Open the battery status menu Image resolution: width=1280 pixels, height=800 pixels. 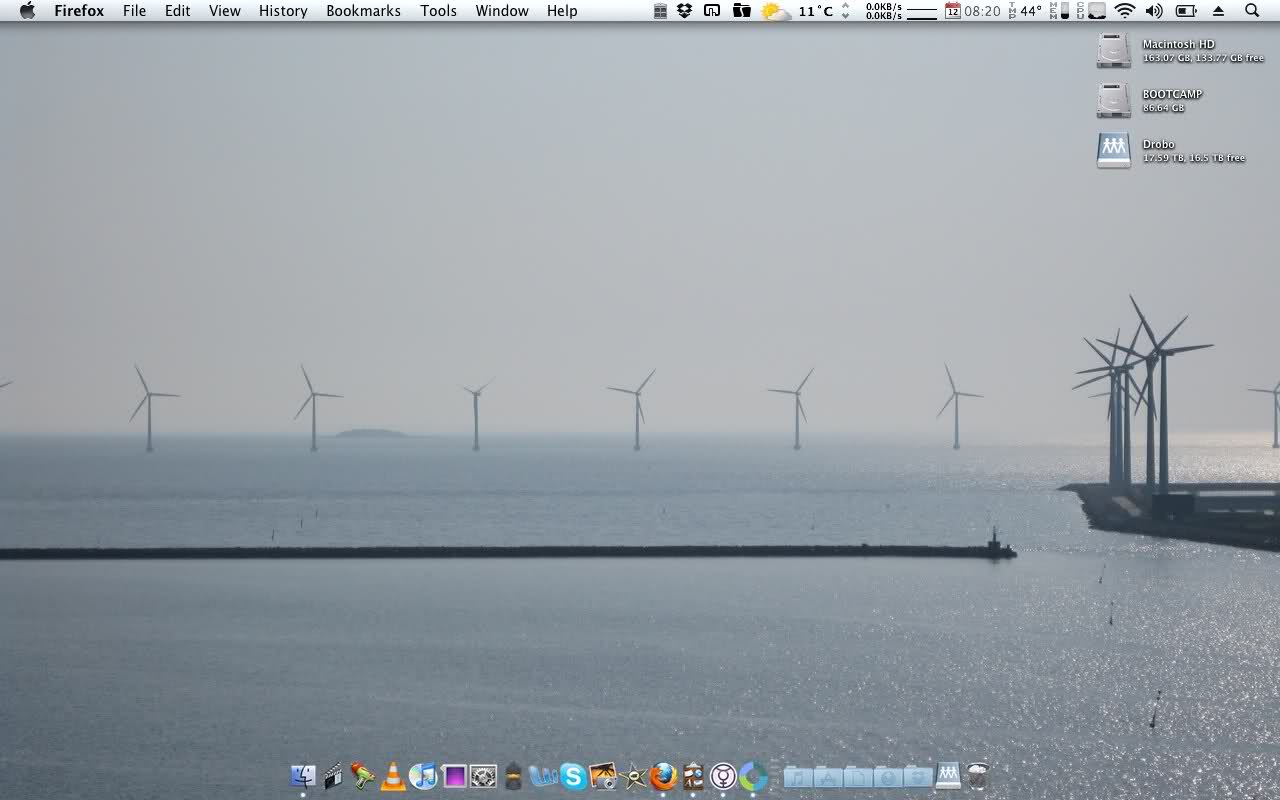tap(1186, 11)
